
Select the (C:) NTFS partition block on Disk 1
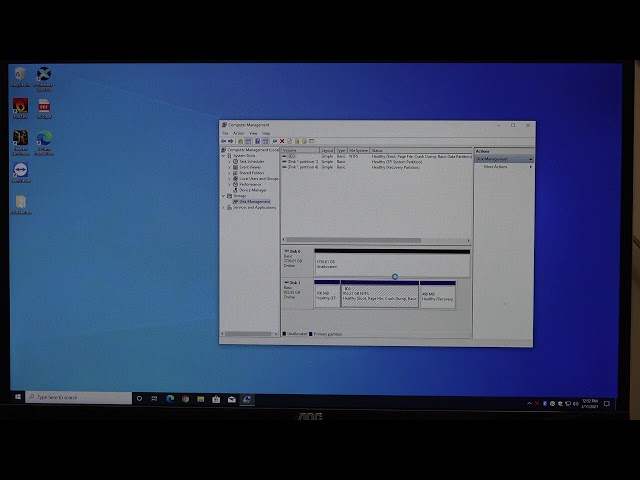(380, 294)
